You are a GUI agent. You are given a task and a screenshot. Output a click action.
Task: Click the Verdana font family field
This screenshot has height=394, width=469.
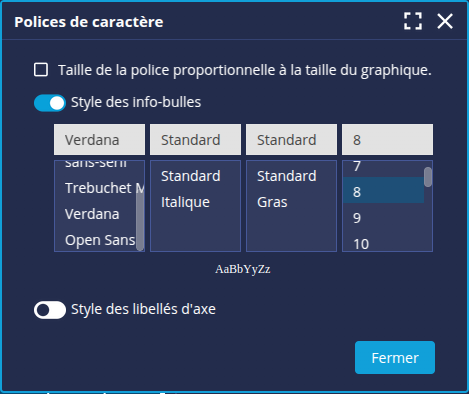pos(99,140)
